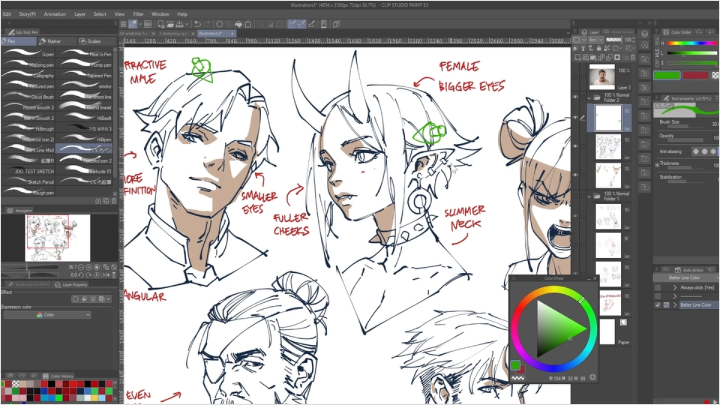Zoom in in Navigator panel
This screenshot has height=405, width=720.
[x=89, y=267]
